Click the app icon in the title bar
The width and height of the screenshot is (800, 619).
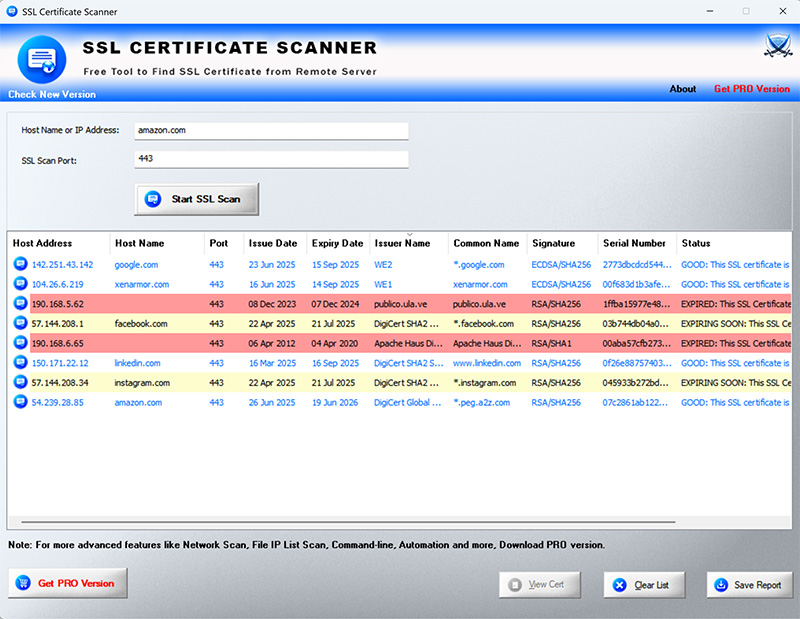click(x=12, y=11)
